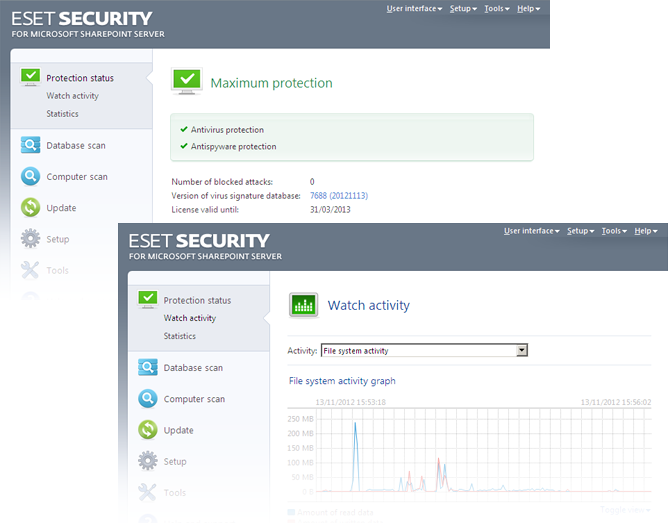Click Maximum protection large monitor icon
The width and height of the screenshot is (668, 523).
click(x=187, y=81)
